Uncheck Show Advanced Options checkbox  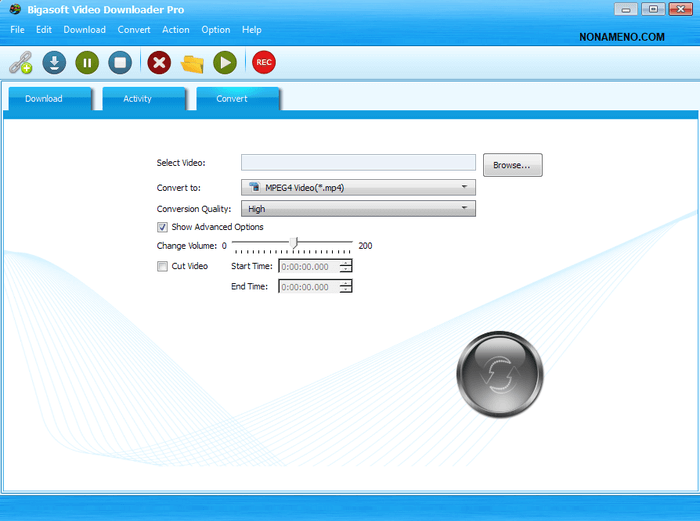pos(163,227)
